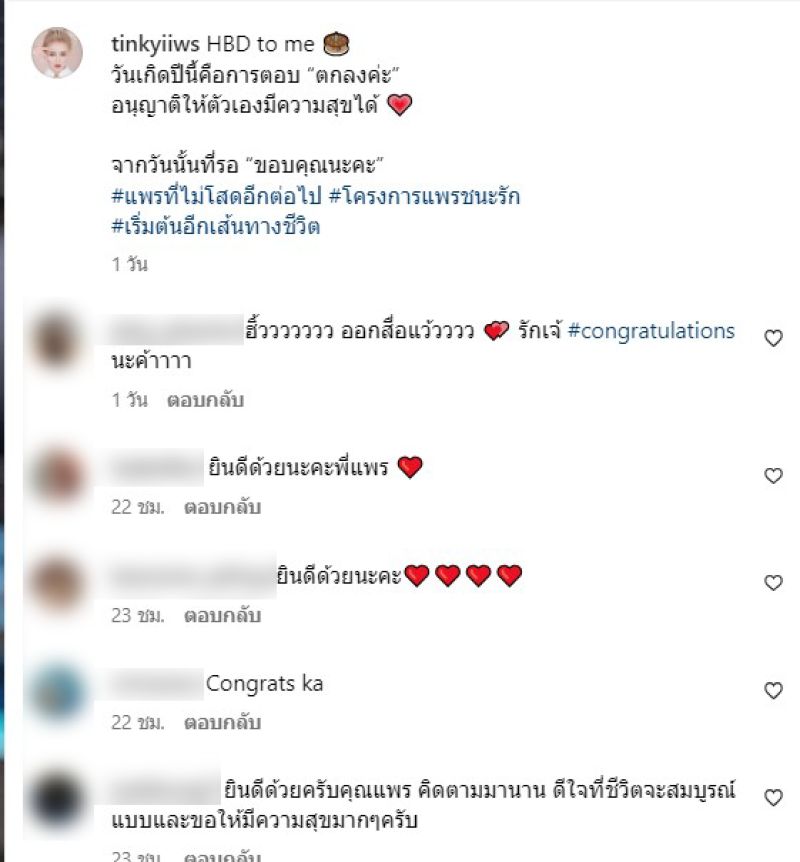The width and height of the screenshot is (800, 862).
Task: Open the #โครงการแพรชนะรัก hashtag
Action: coord(424,196)
